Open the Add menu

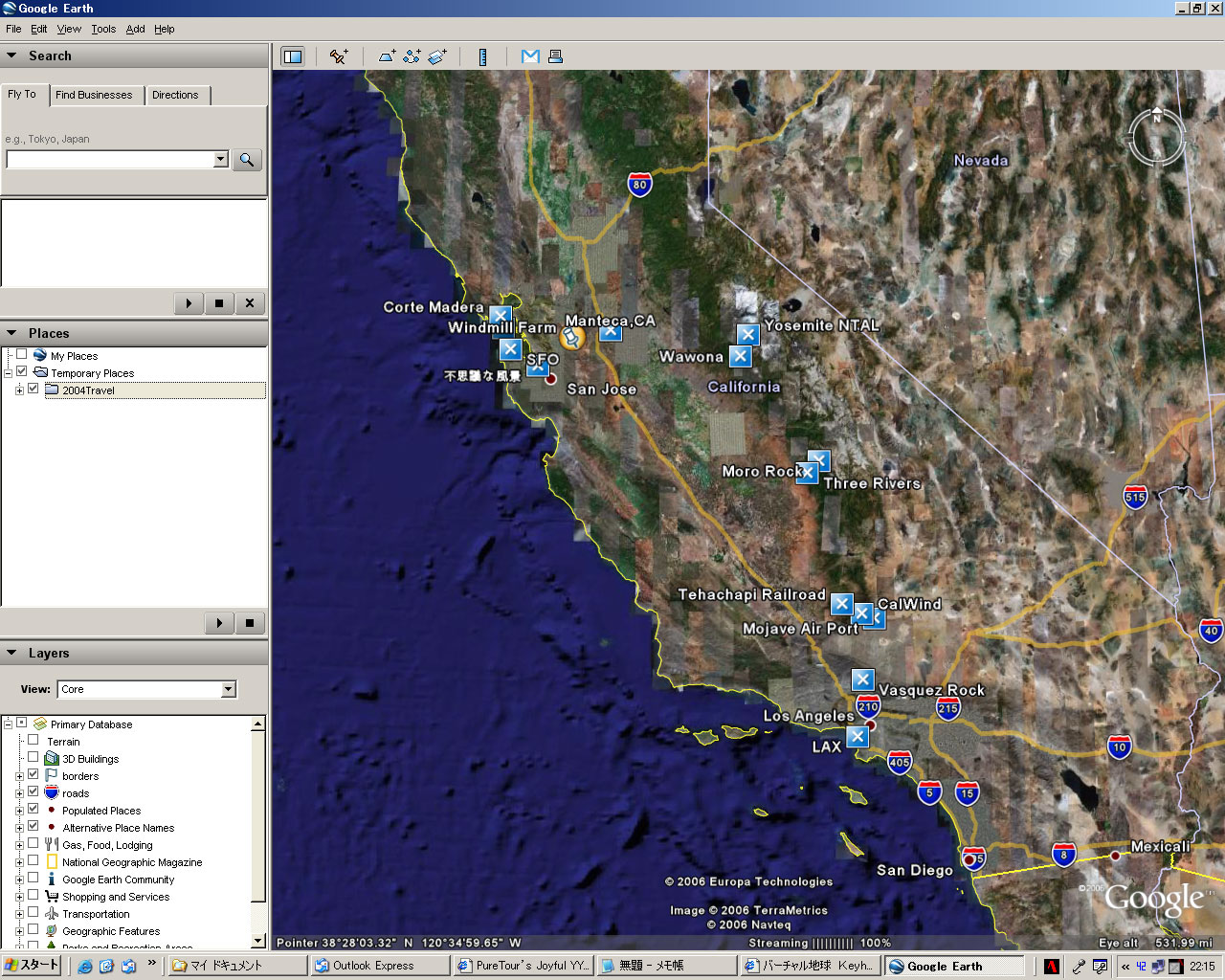point(136,29)
